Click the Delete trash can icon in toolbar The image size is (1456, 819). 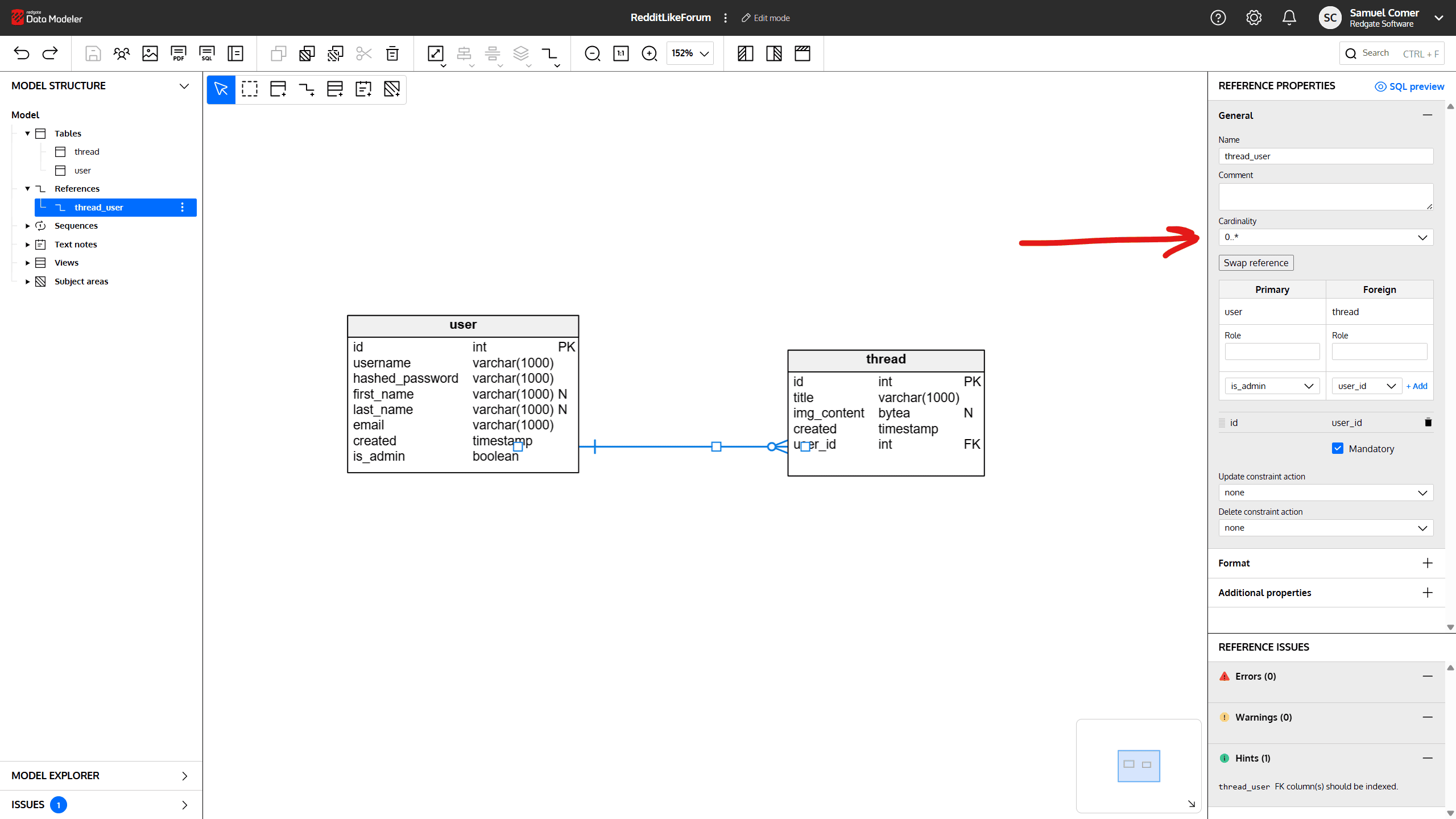392,53
